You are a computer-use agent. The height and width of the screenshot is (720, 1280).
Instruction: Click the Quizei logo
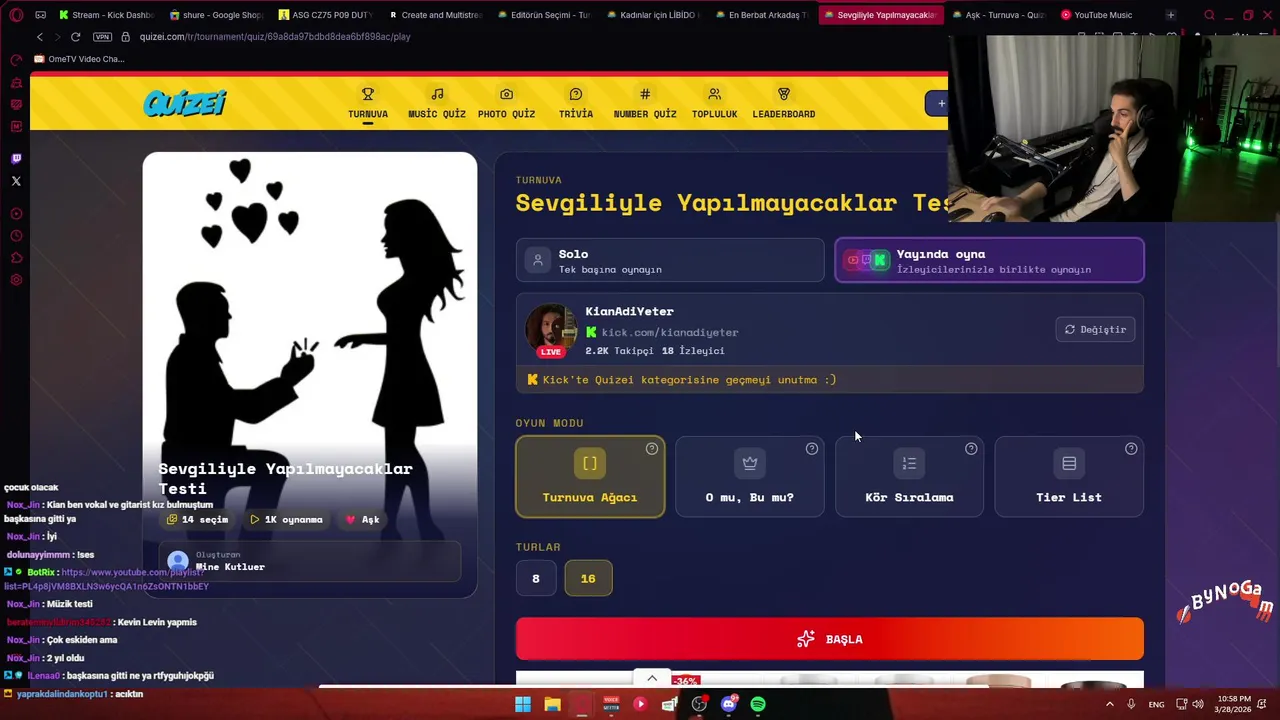[185, 103]
